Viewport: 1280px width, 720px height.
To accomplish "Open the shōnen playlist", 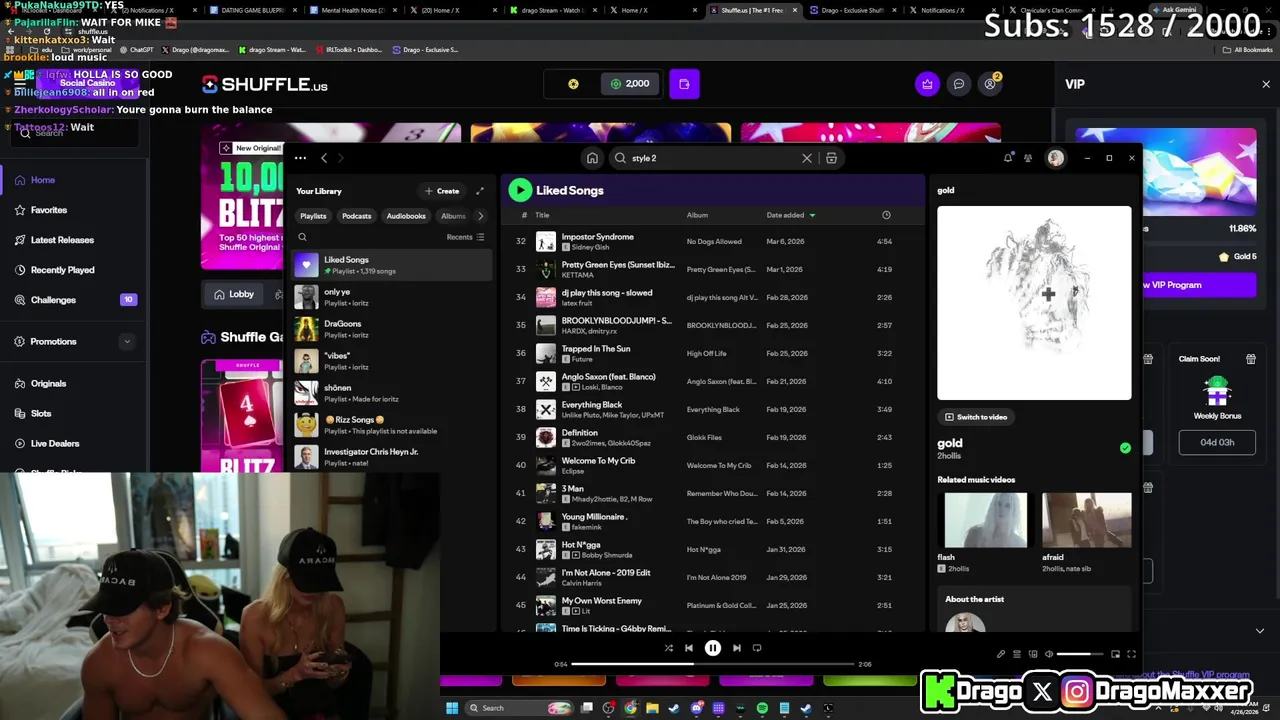I will pyautogui.click(x=393, y=393).
